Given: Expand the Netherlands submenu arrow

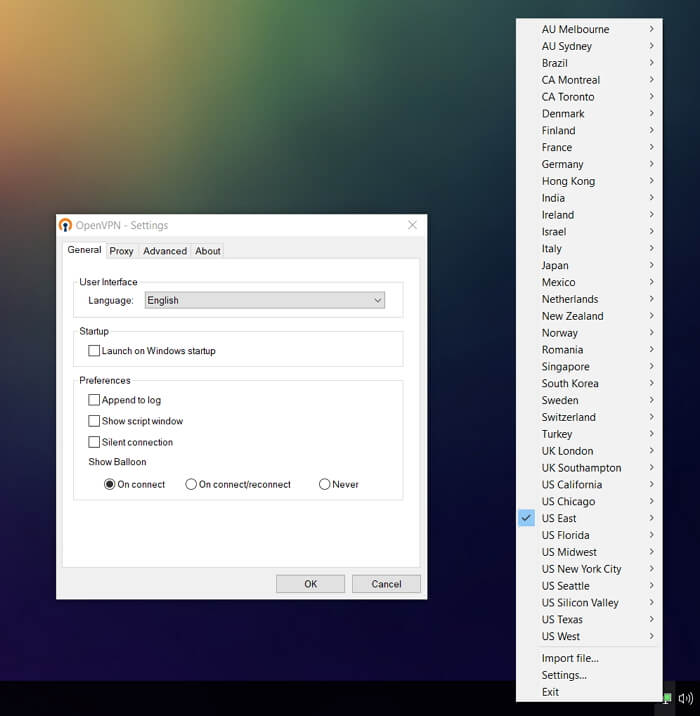Looking at the screenshot, I should (x=652, y=299).
